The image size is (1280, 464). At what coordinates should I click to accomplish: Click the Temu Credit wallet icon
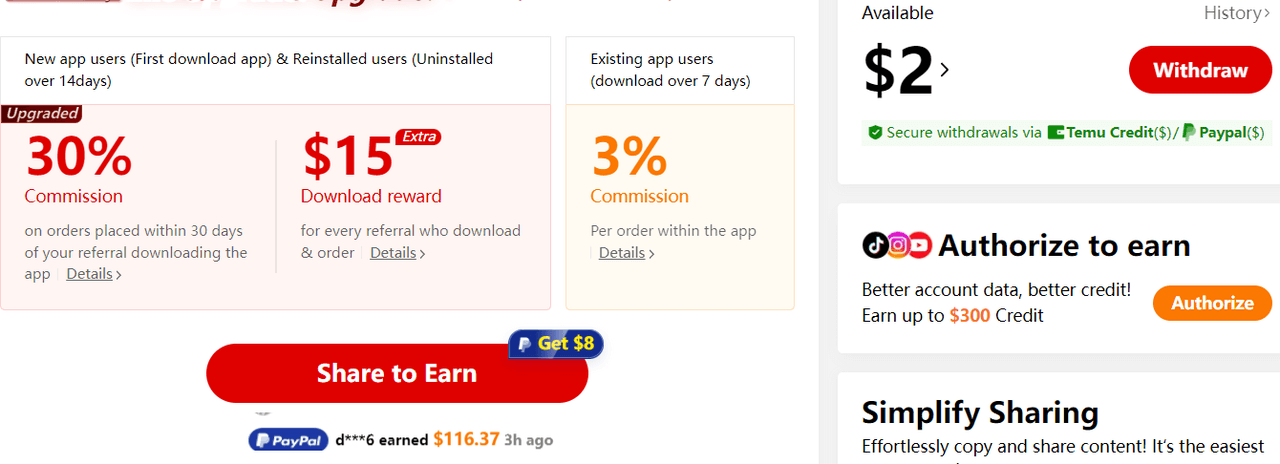pos(1056,132)
